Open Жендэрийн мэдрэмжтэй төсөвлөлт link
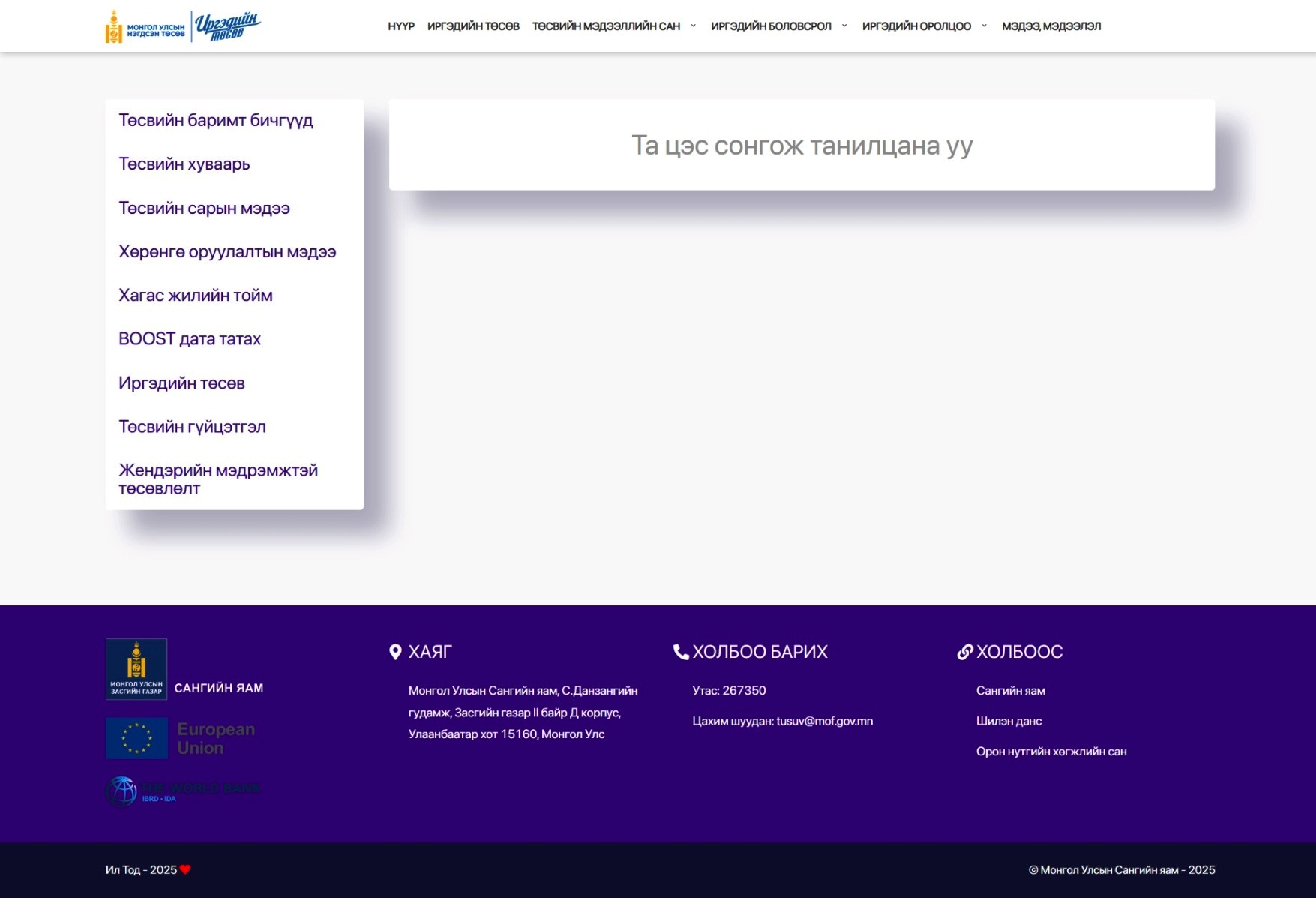This screenshot has width=1316, height=898. [x=218, y=479]
